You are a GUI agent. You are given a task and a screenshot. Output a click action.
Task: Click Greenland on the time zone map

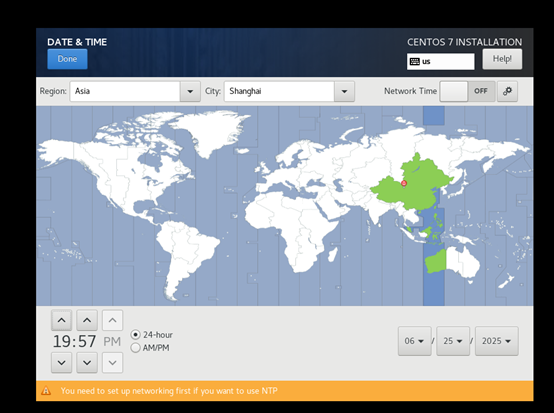tap(212, 131)
